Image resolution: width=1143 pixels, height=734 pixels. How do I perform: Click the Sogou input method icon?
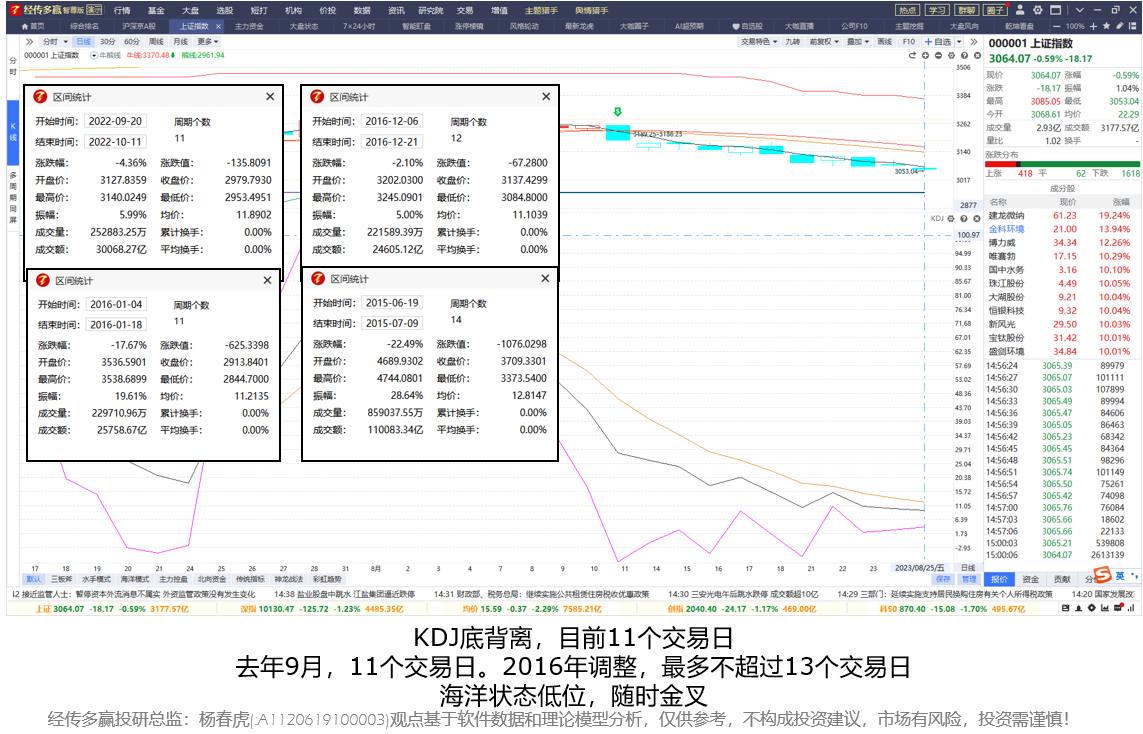(x=1103, y=576)
